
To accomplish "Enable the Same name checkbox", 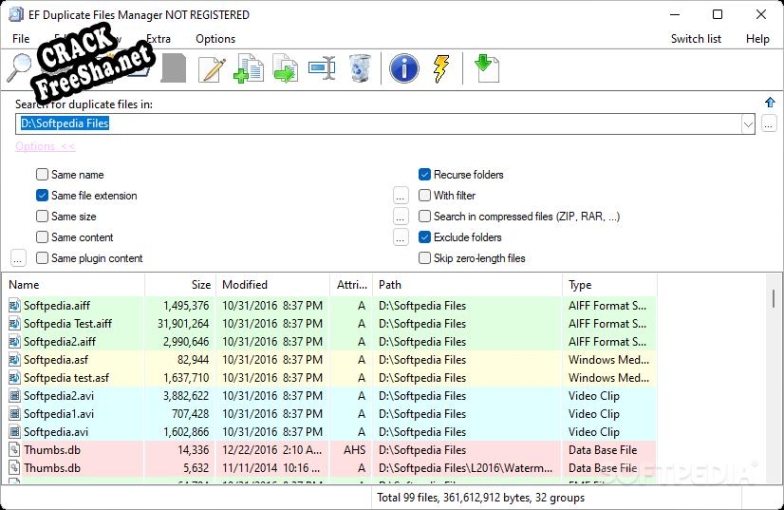I will pyautogui.click(x=43, y=175).
